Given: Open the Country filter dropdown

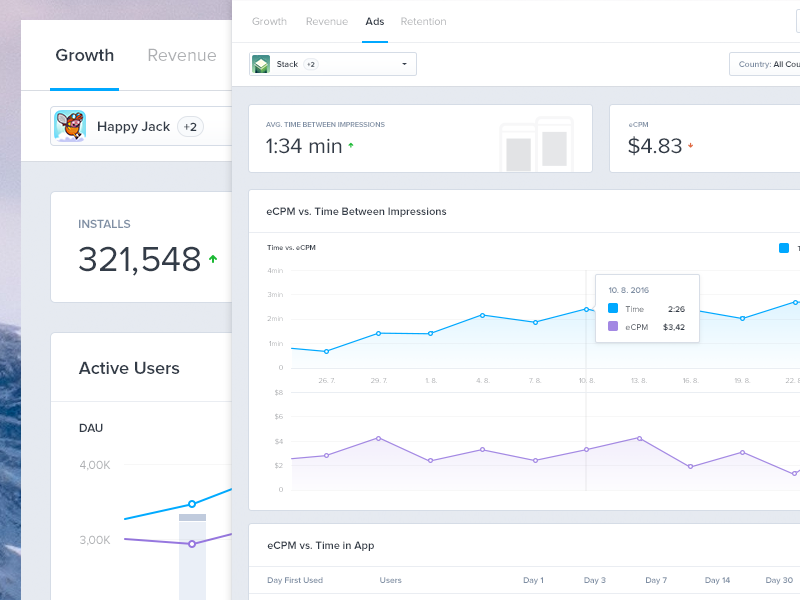Looking at the screenshot, I should pyautogui.click(x=765, y=64).
